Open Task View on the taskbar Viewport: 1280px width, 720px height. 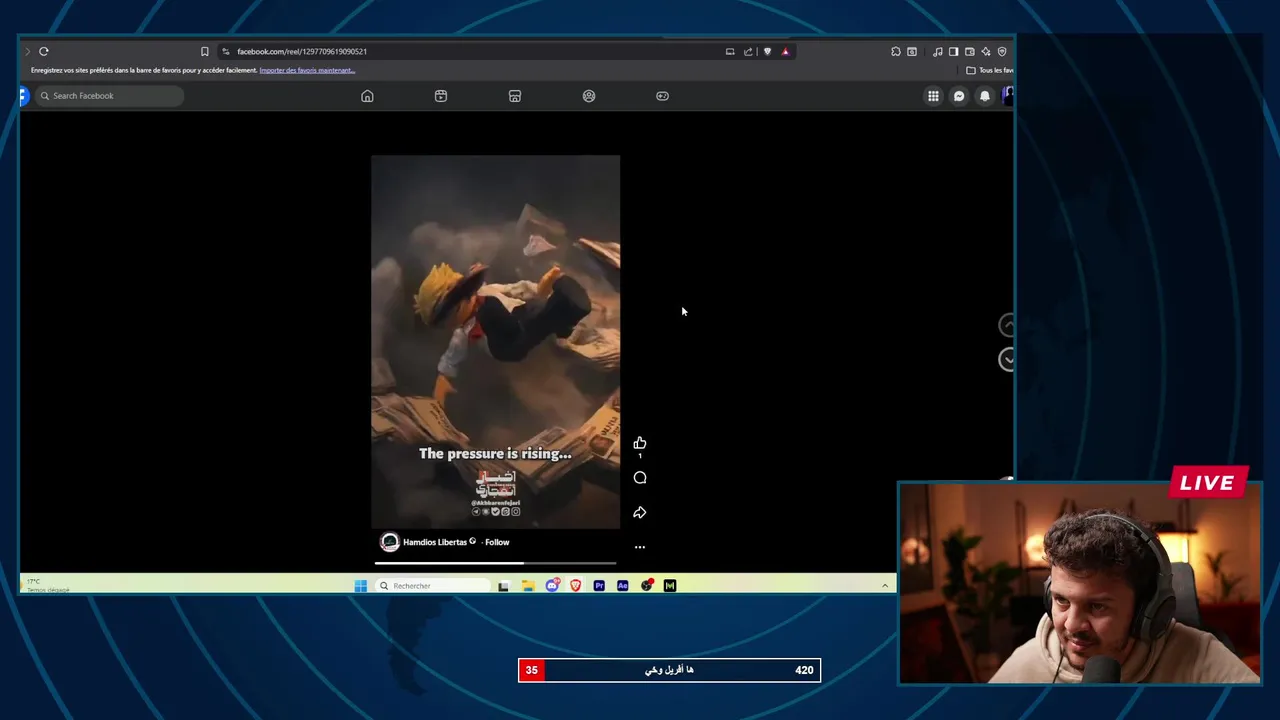pyautogui.click(x=504, y=586)
